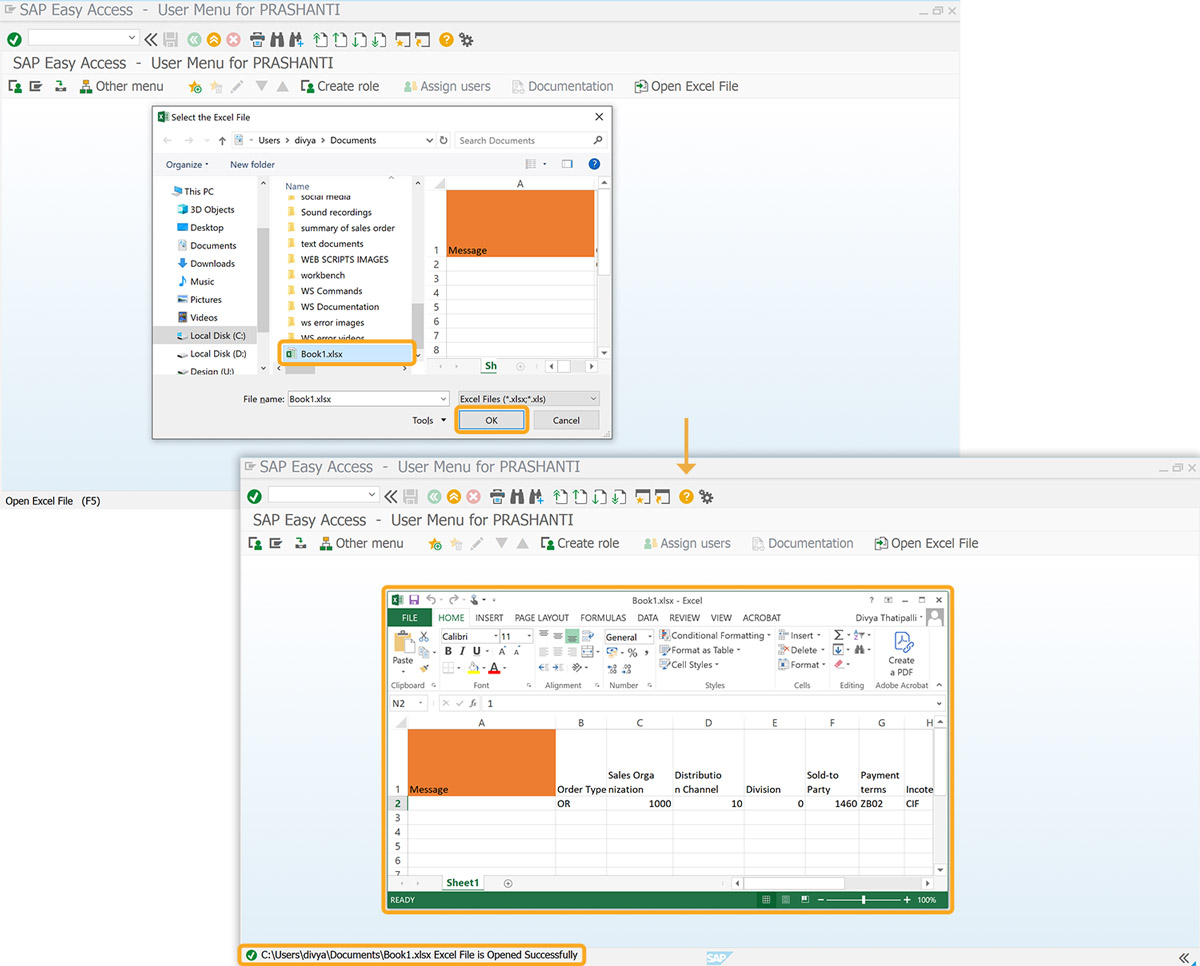This screenshot has height=966, width=1200.
Task: Click the print icon in the SAP window behind the file dialog
Action: pyautogui.click(x=257, y=40)
